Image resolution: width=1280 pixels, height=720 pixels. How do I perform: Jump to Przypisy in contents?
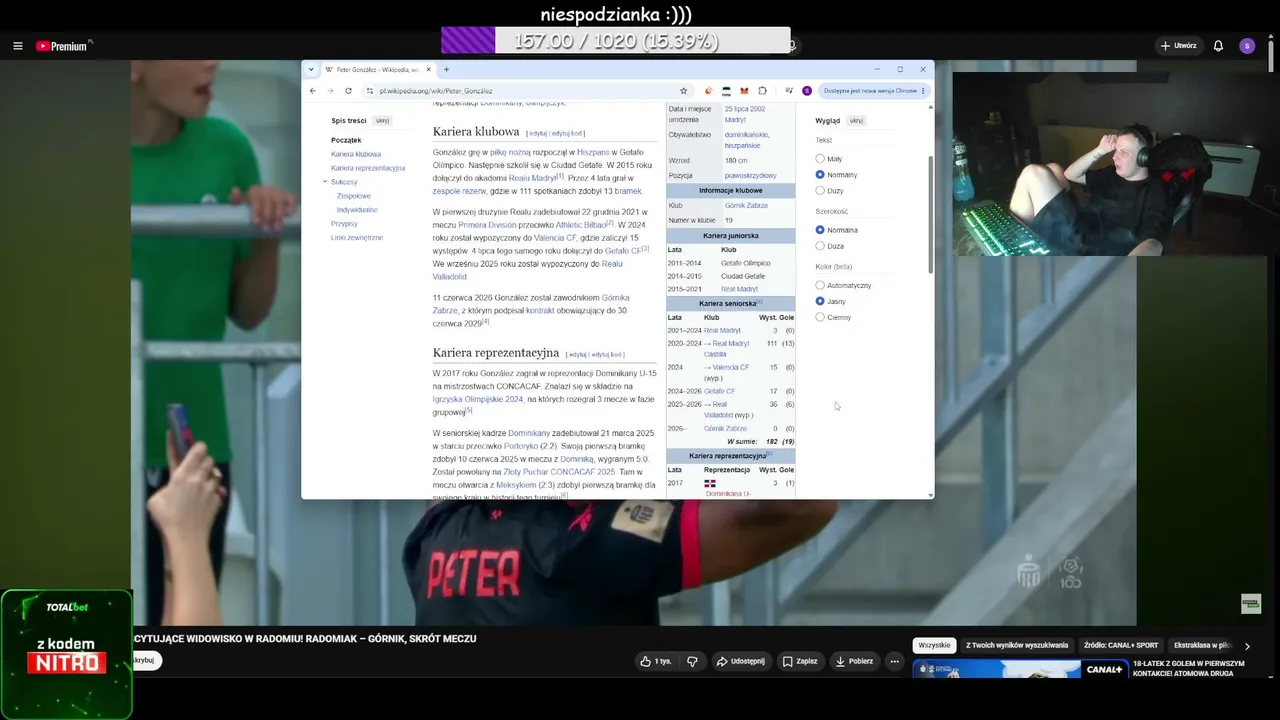pos(344,224)
